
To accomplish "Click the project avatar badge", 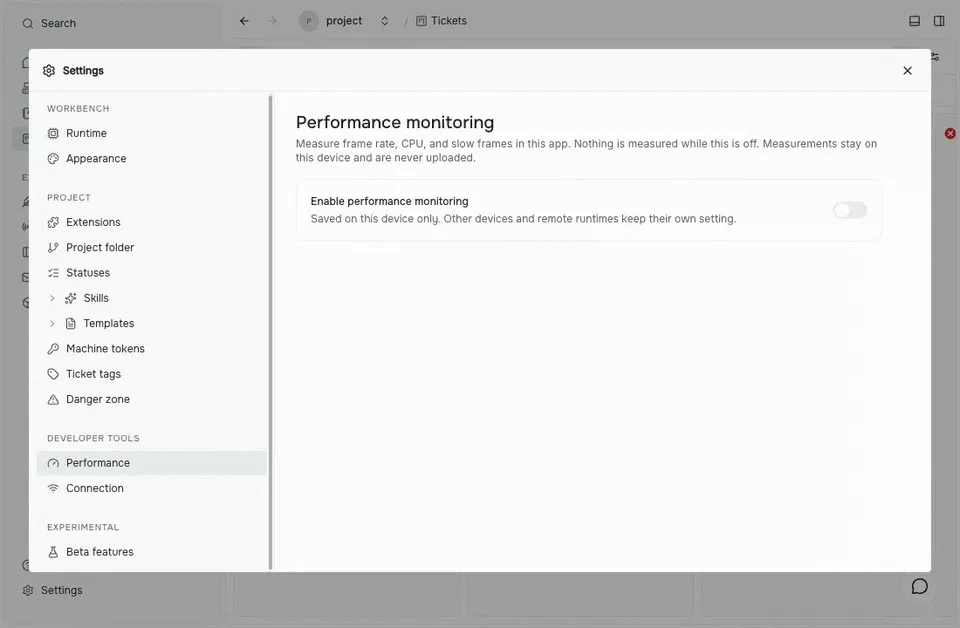I will click(x=309, y=21).
